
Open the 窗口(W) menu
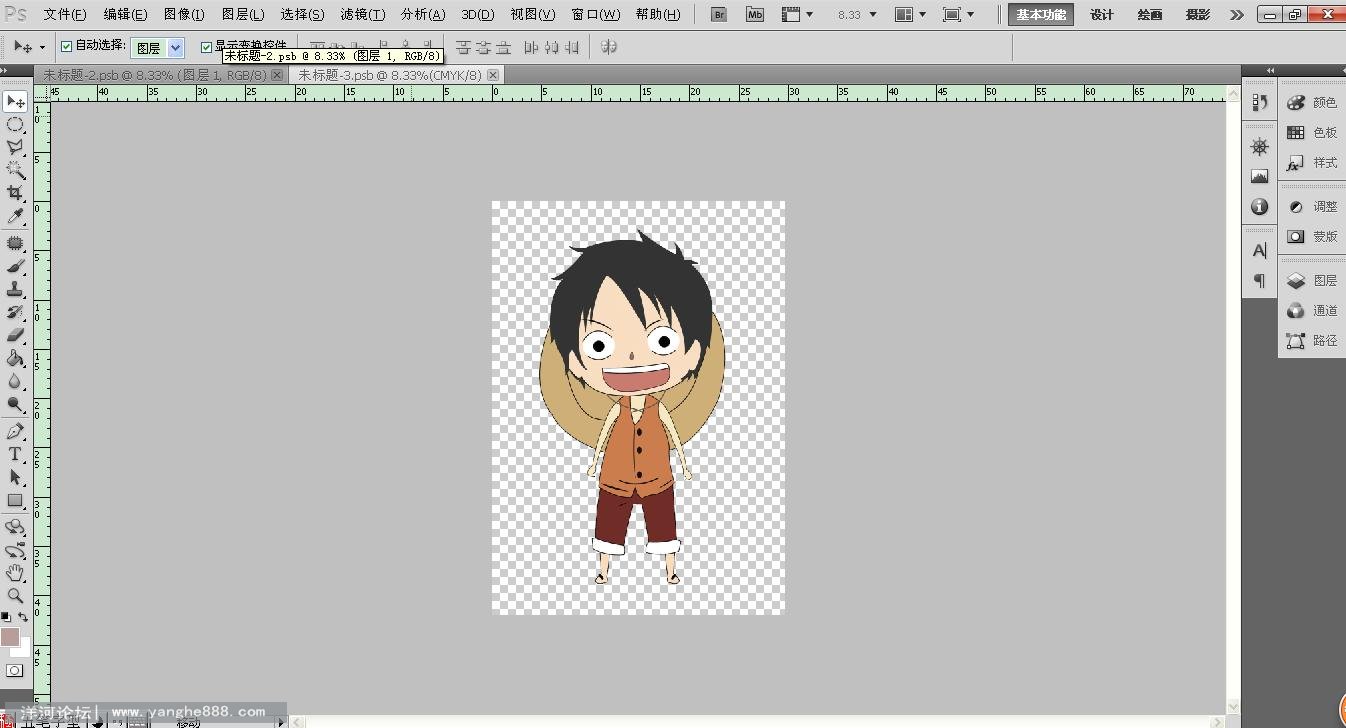click(x=596, y=15)
